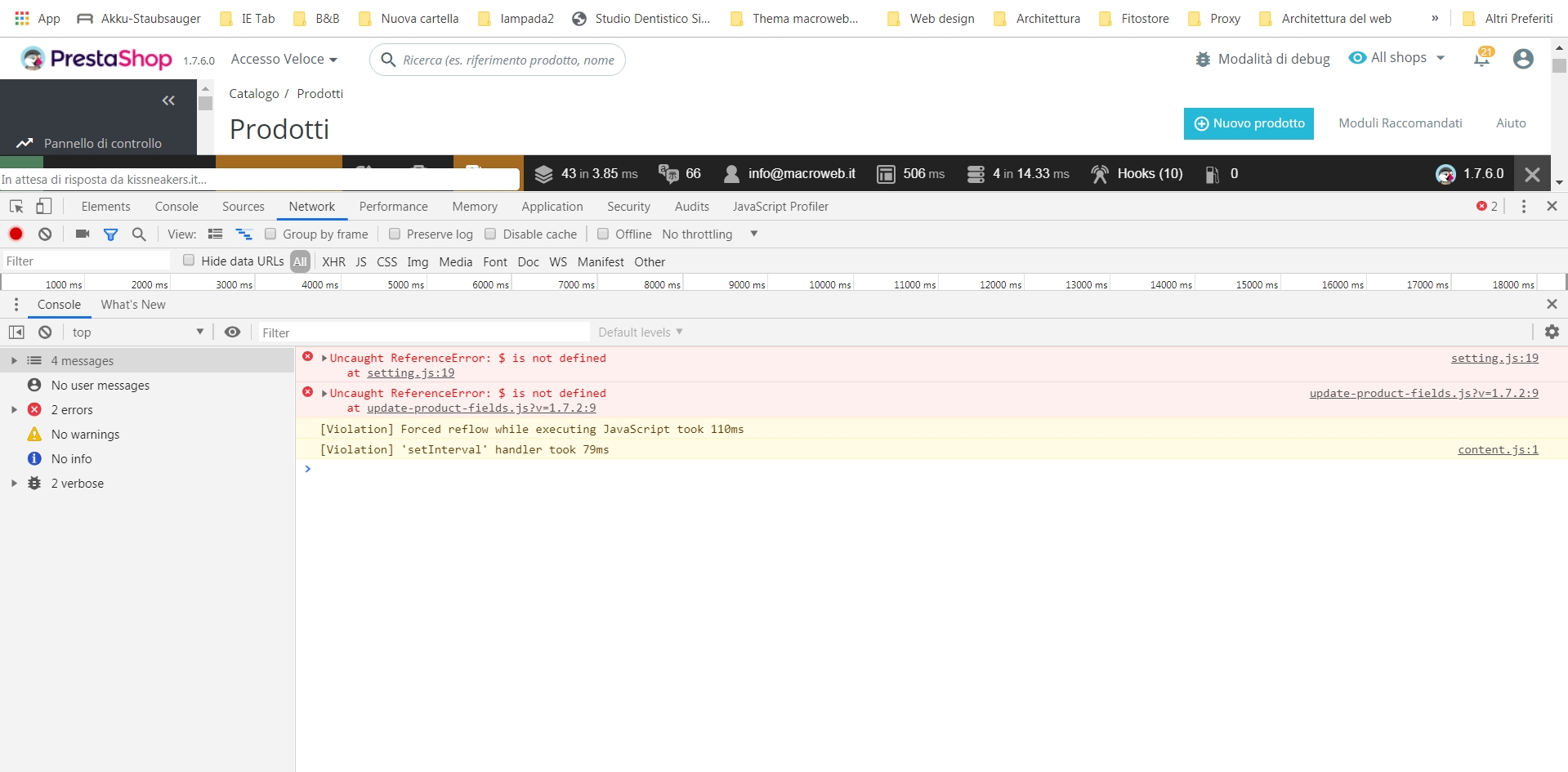1568x772 pixels.
Task: Expand the 2 errors group
Action: 14,409
